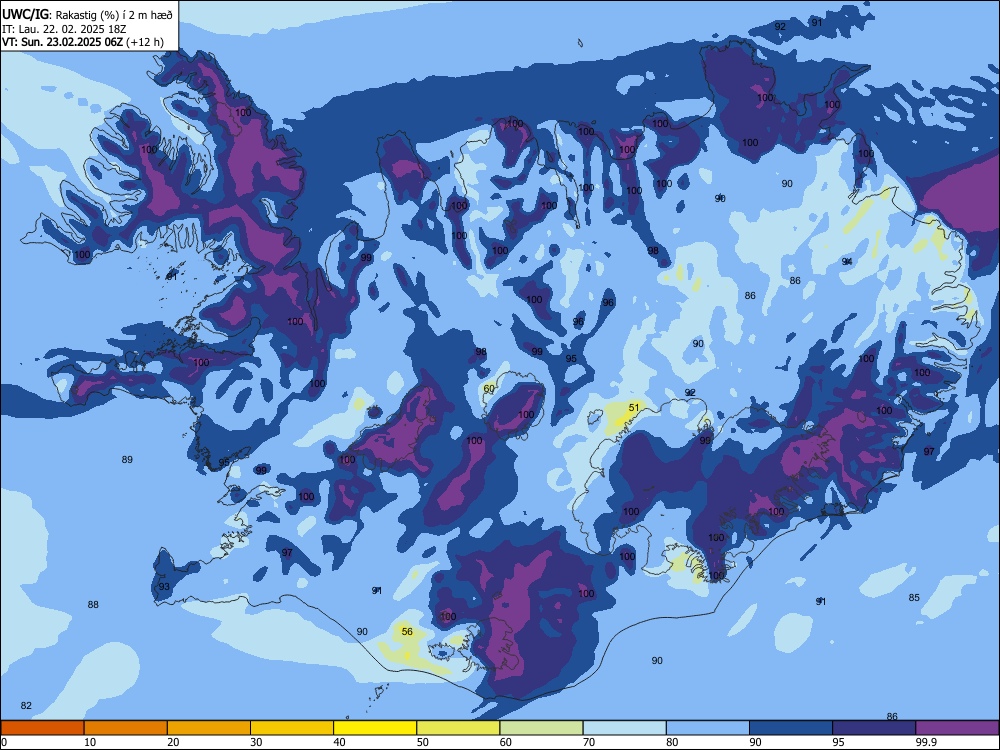Click the color-scale tick label 30

coord(256,742)
